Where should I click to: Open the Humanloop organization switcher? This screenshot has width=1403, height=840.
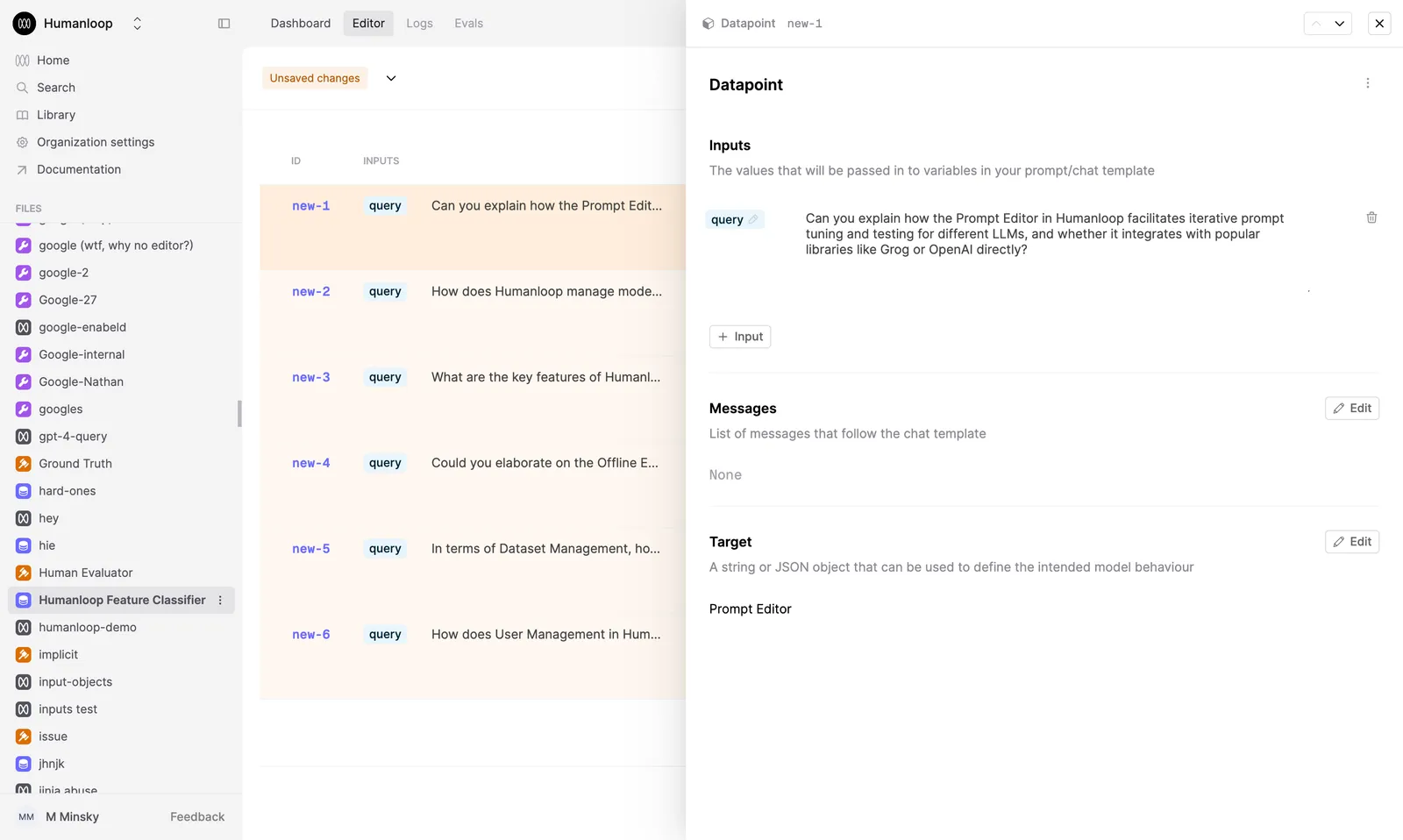[137, 24]
